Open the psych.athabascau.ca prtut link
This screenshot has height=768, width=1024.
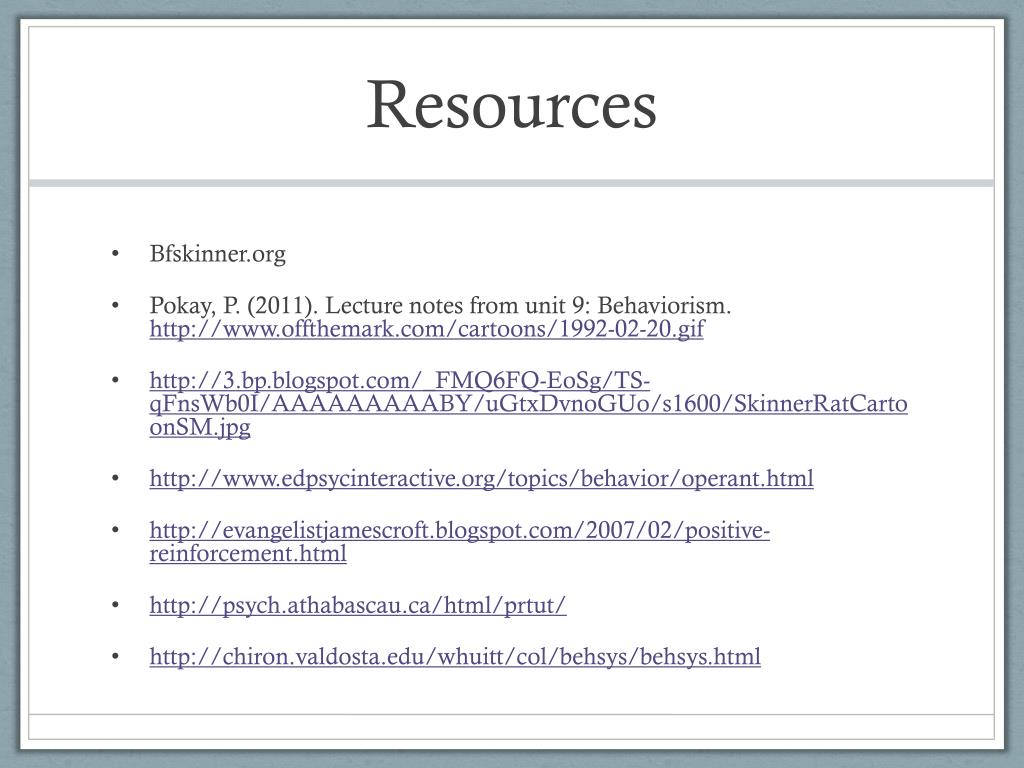point(358,605)
